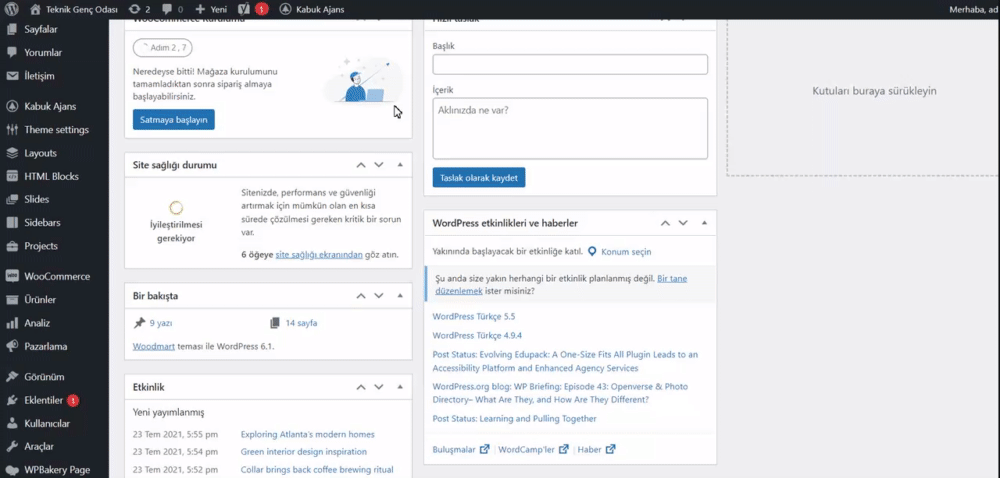The width and height of the screenshot is (1000, 478).
Task: Click the Ürünler products icon
Action: click(12, 300)
